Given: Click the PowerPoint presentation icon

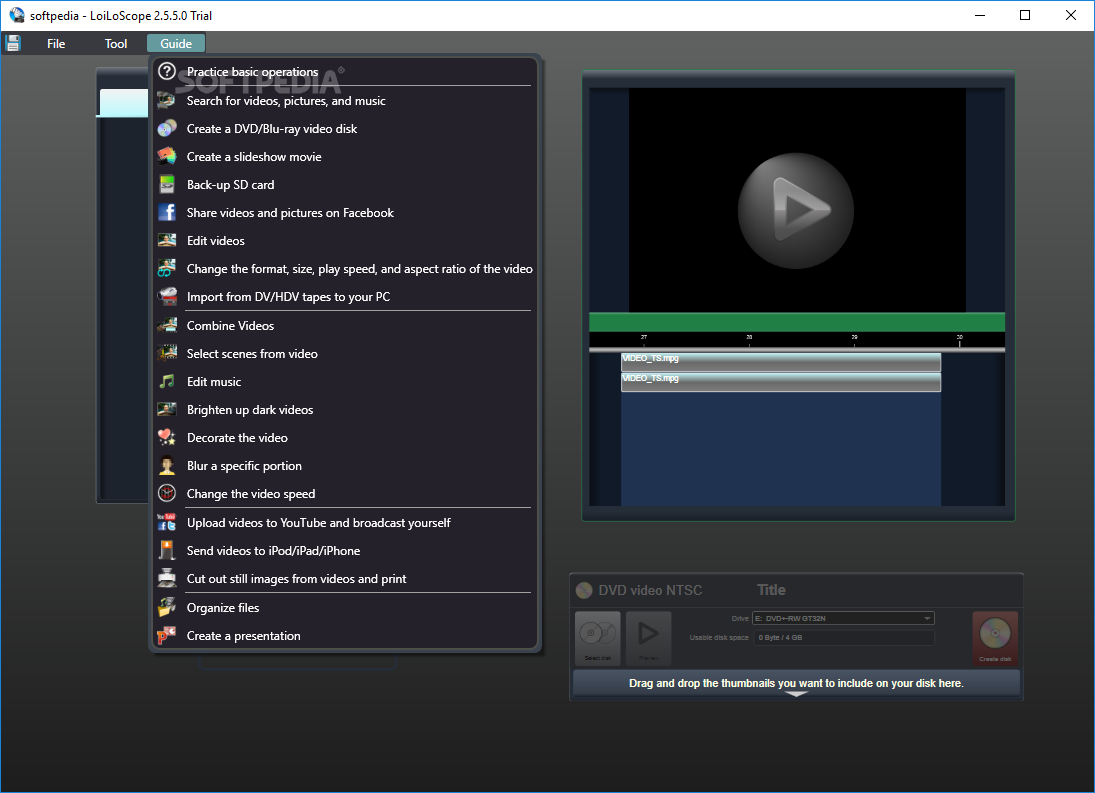Looking at the screenshot, I should [167, 635].
